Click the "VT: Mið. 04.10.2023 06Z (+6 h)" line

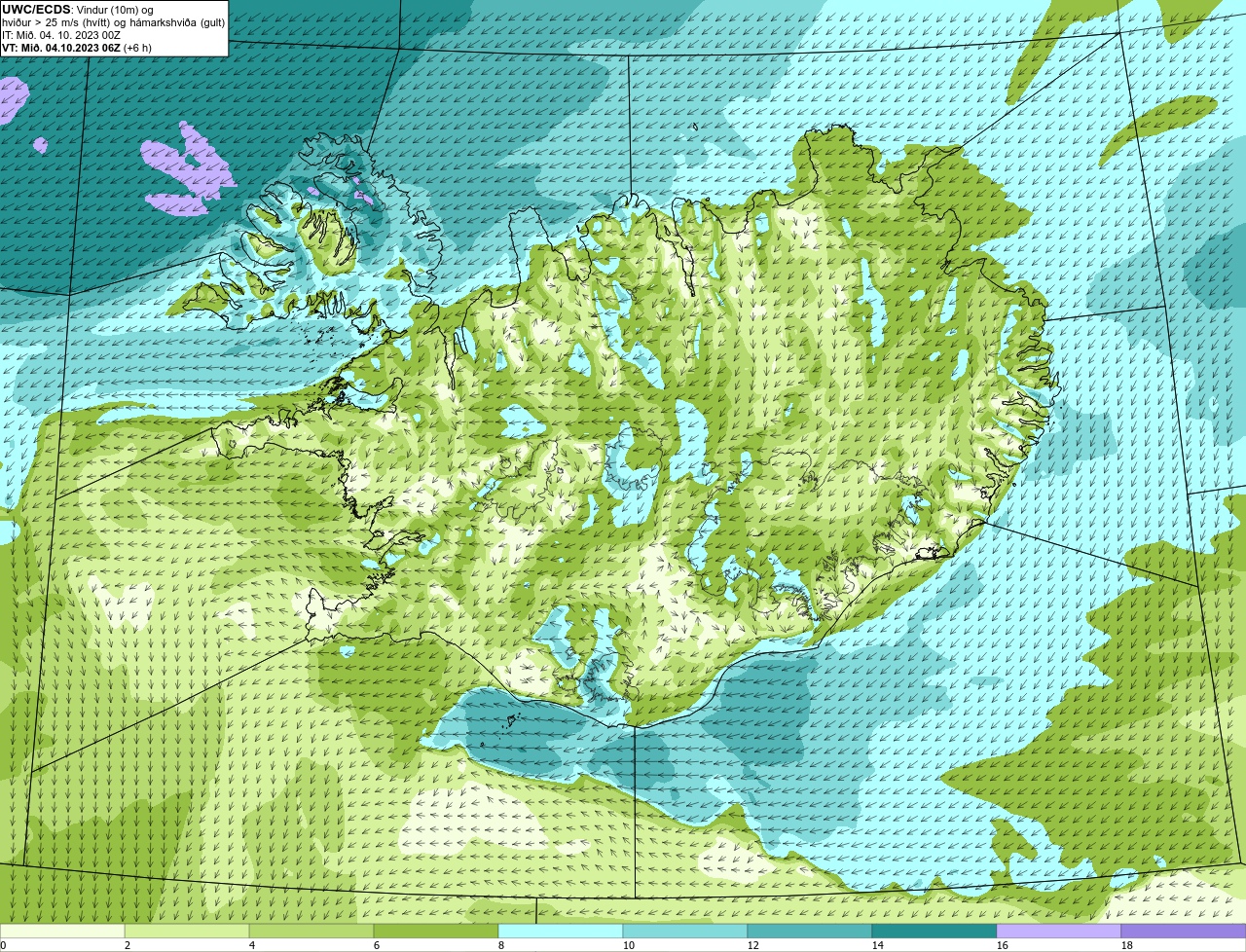pos(77,48)
